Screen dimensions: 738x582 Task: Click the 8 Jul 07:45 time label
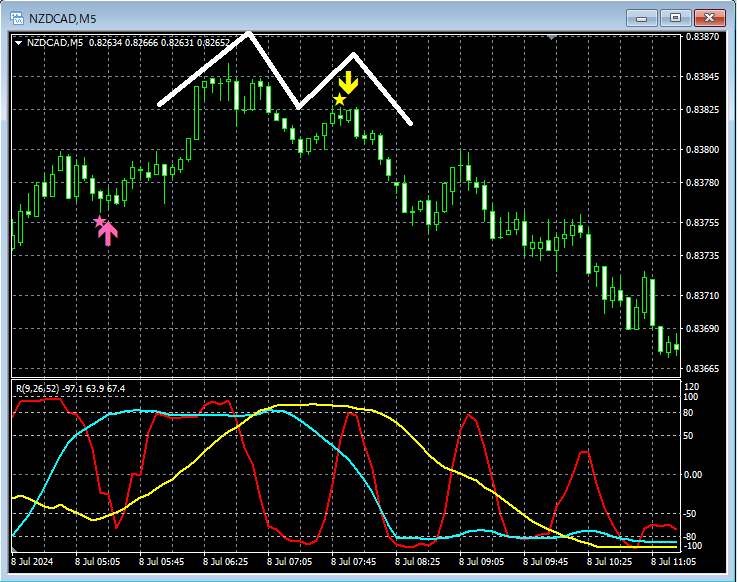point(353,562)
